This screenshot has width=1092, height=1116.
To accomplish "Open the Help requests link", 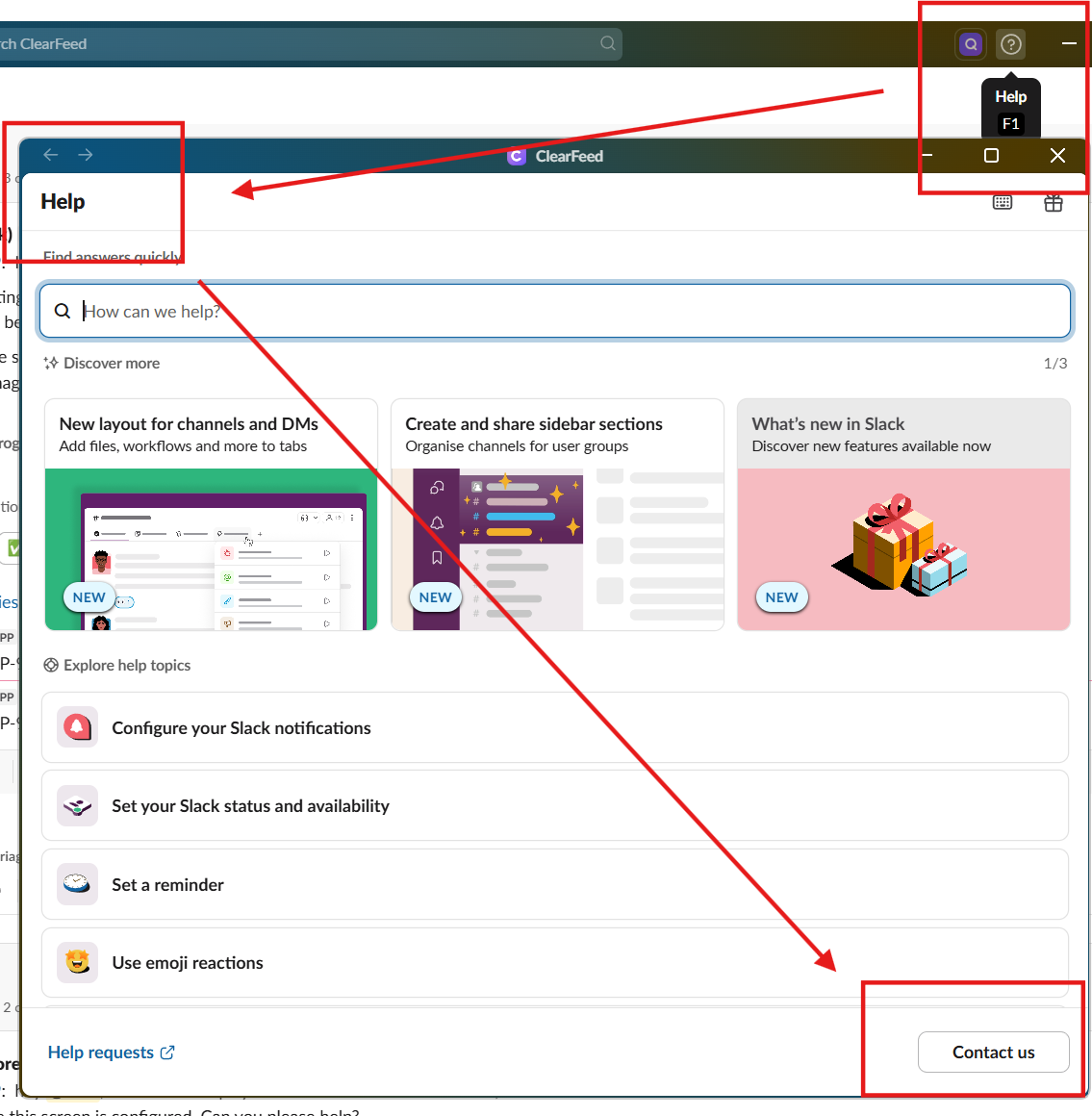I will 111,1052.
